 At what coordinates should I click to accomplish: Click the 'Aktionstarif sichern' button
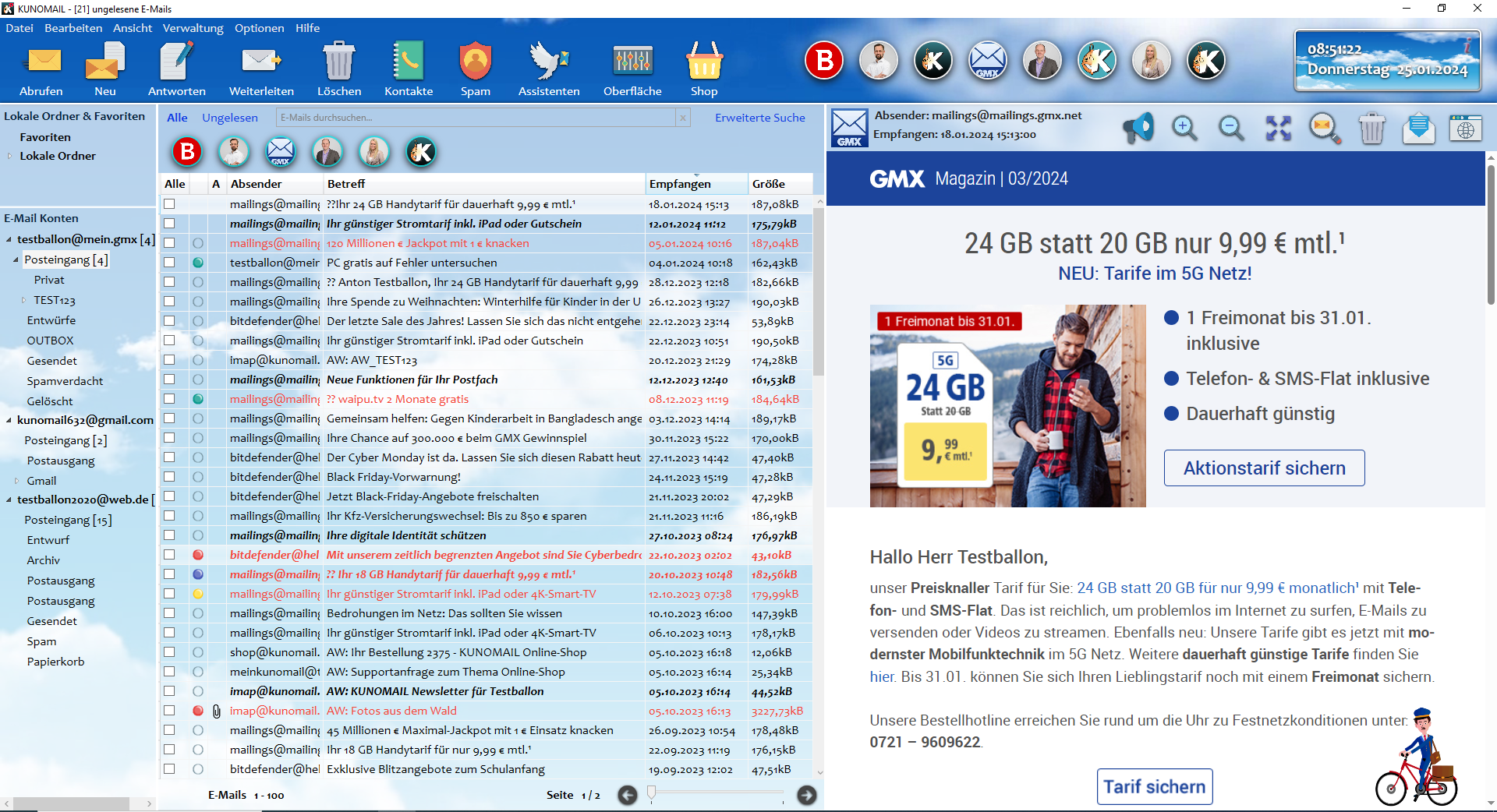[1264, 468]
